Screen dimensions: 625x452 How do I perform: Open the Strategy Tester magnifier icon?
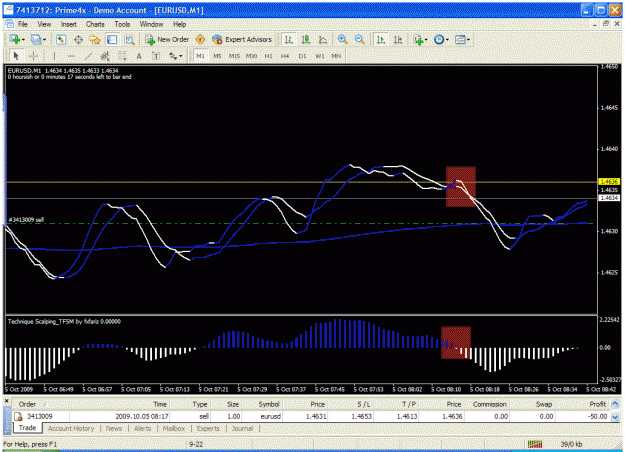(x=129, y=39)
